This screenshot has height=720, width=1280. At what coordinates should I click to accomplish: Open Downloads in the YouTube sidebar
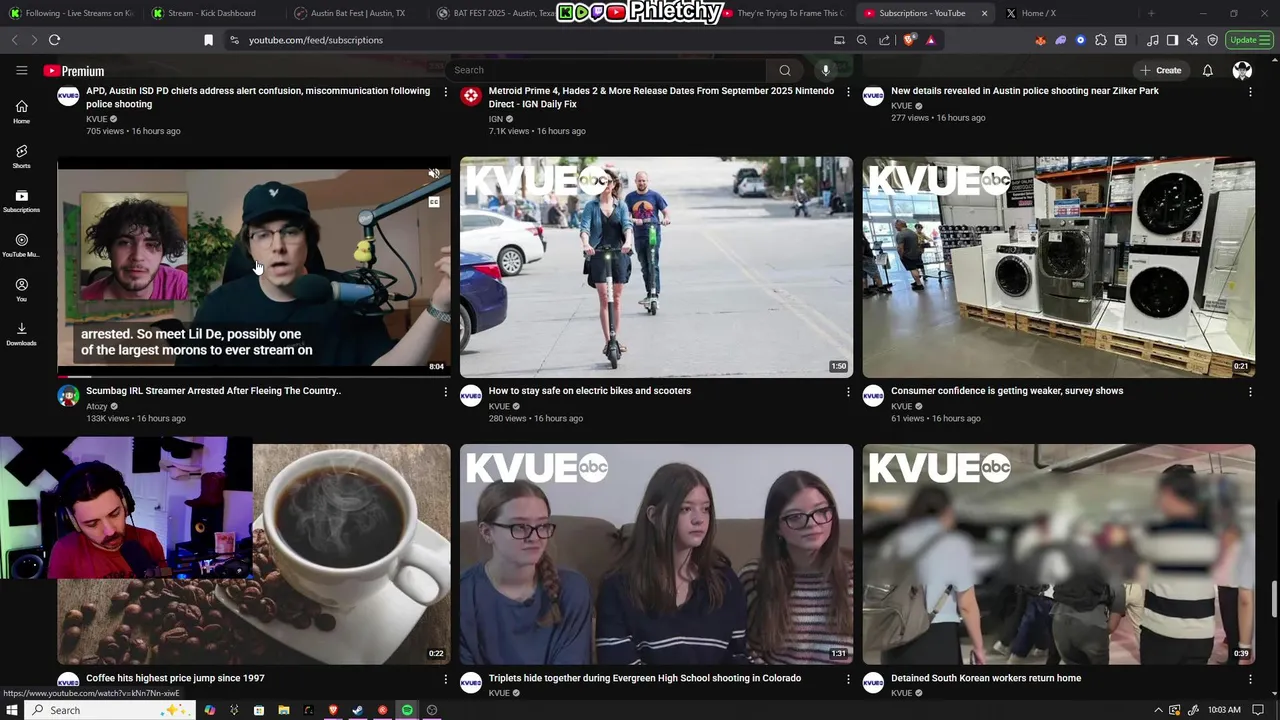click(21, 334)
